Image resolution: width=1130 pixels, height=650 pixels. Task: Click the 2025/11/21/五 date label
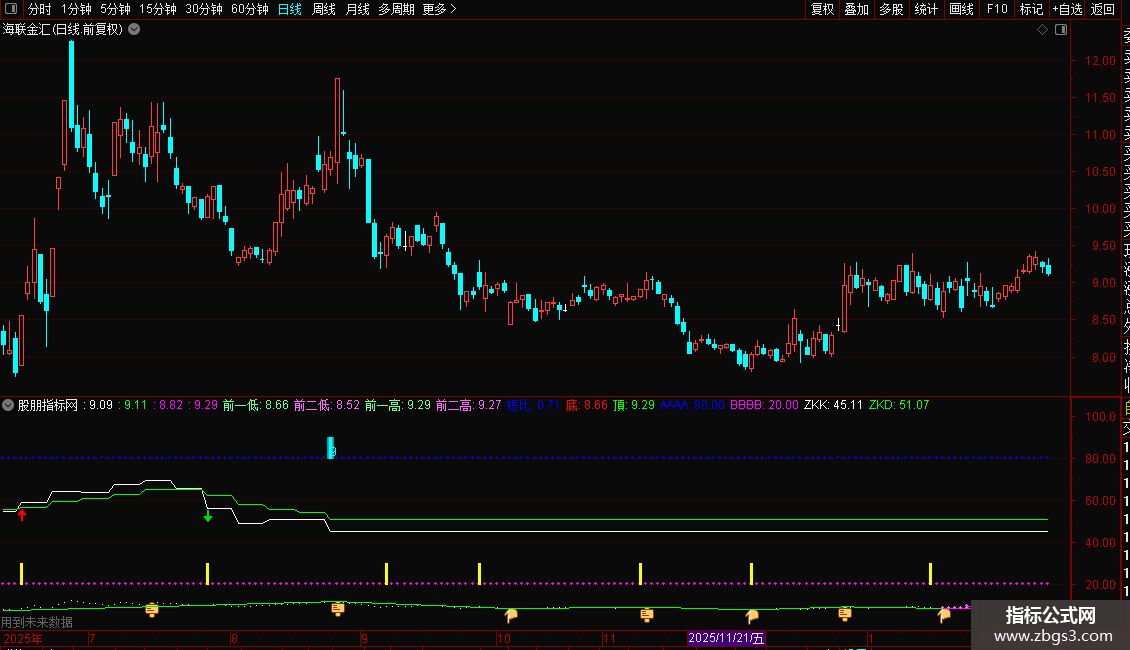(x=726, y=638)
